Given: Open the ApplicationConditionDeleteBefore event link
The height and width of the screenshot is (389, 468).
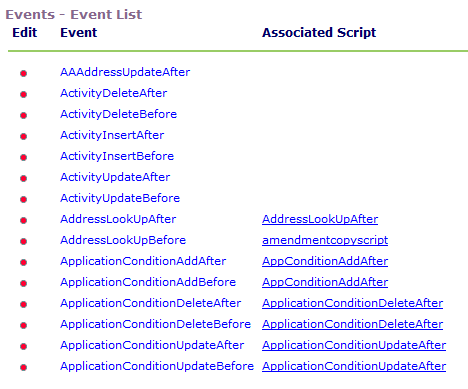Looking at the screenshot, I should click(x=155, y=324).
